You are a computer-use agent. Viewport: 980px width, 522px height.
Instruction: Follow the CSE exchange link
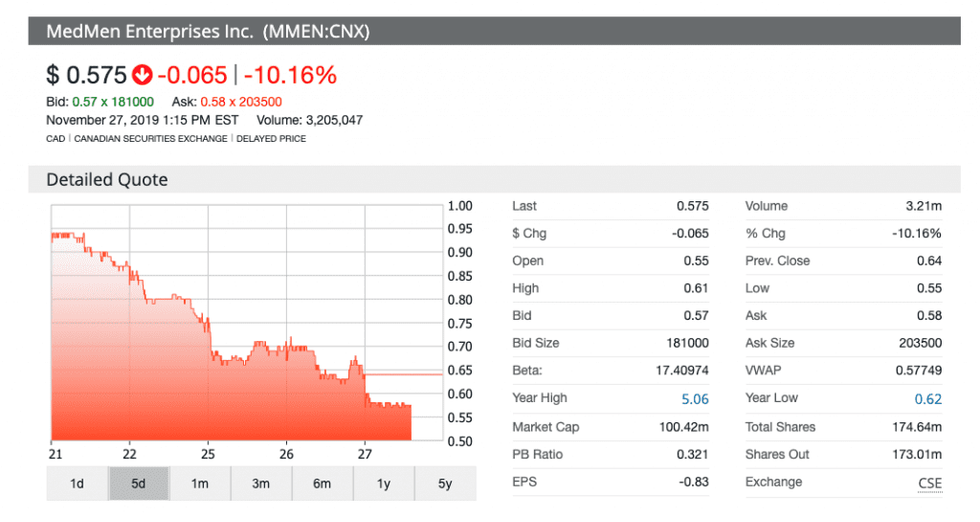click(929, 482)
